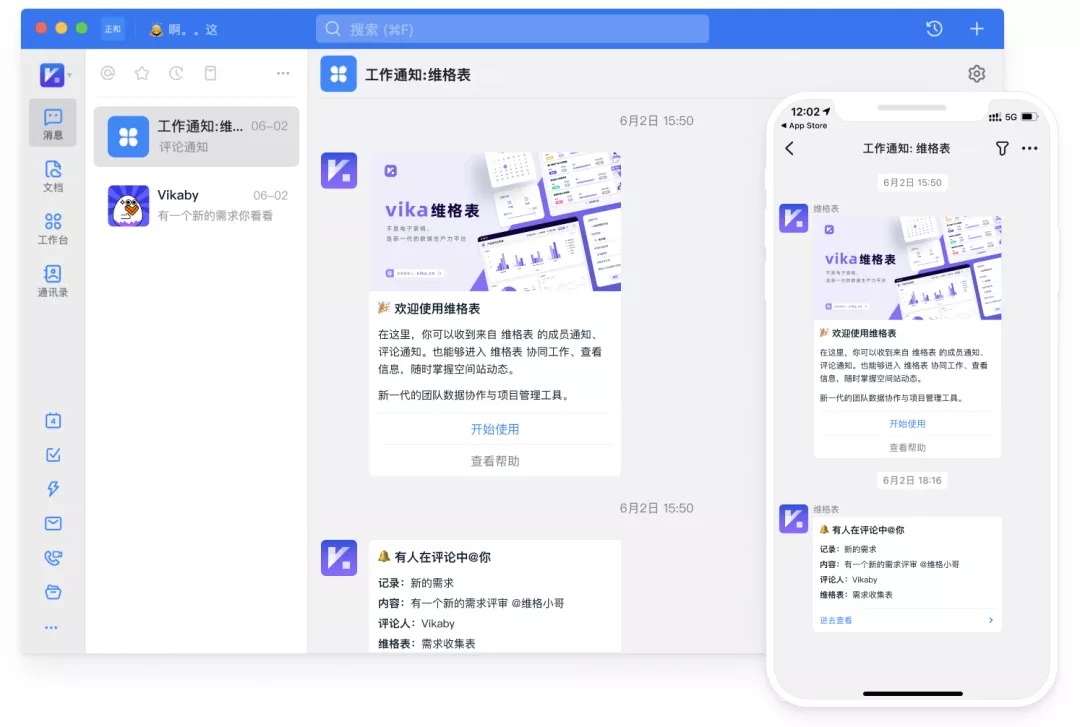This screenshot has width=1080, height=727.
Task: Click the plus icon in title bar
Action: tap(977, 29)
